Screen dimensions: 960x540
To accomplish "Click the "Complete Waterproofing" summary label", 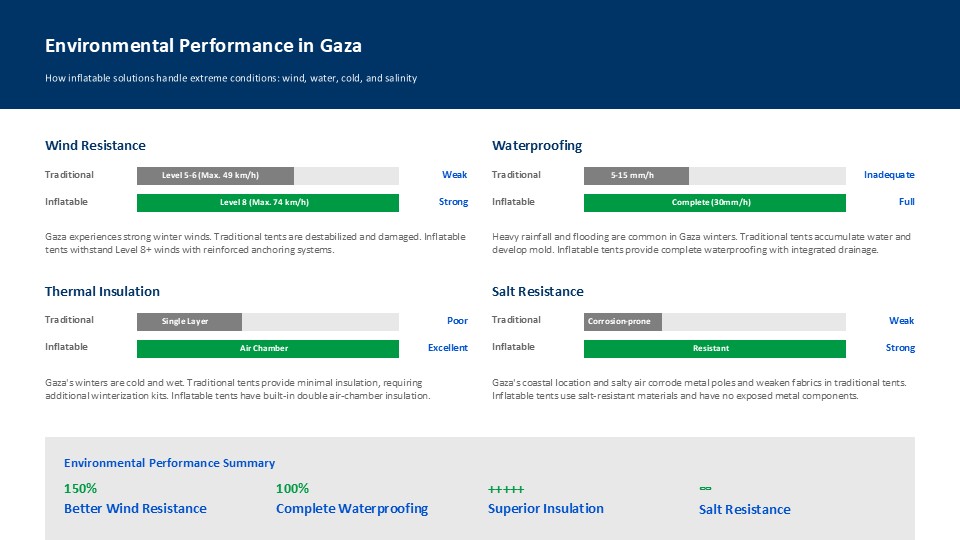I will click(351, 509).
